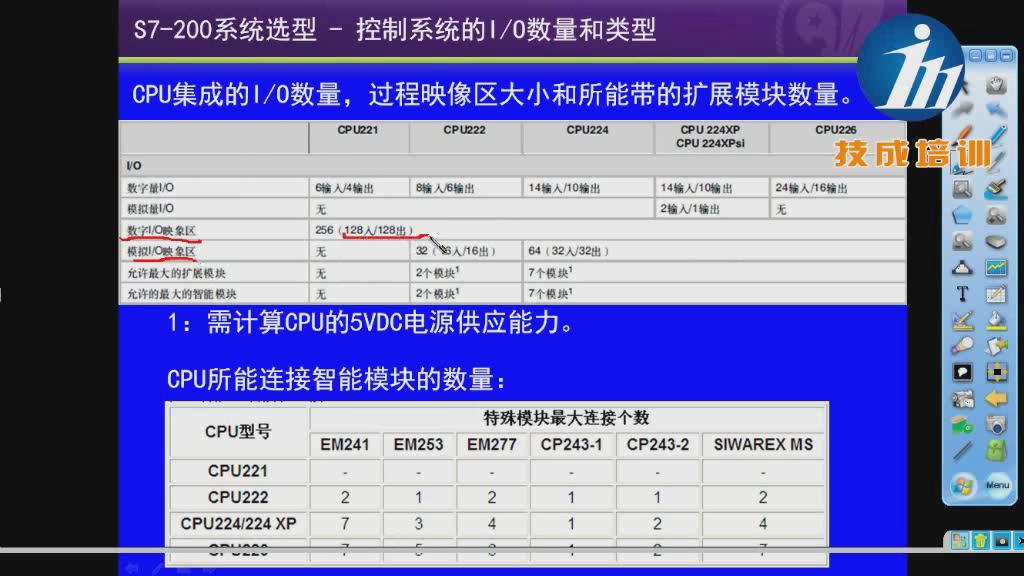Viewport: 1024px width, 576px height.
Task: Click the CPU 224XP column header
Action: click(x=711, y=136)
